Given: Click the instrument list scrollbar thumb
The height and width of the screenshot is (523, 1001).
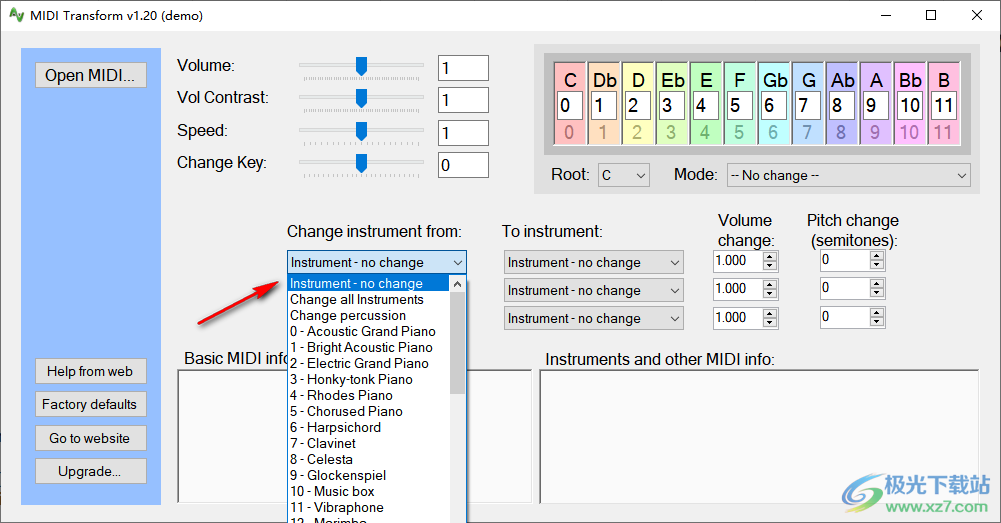Looking at the screenshot, I should coord(457,343).
